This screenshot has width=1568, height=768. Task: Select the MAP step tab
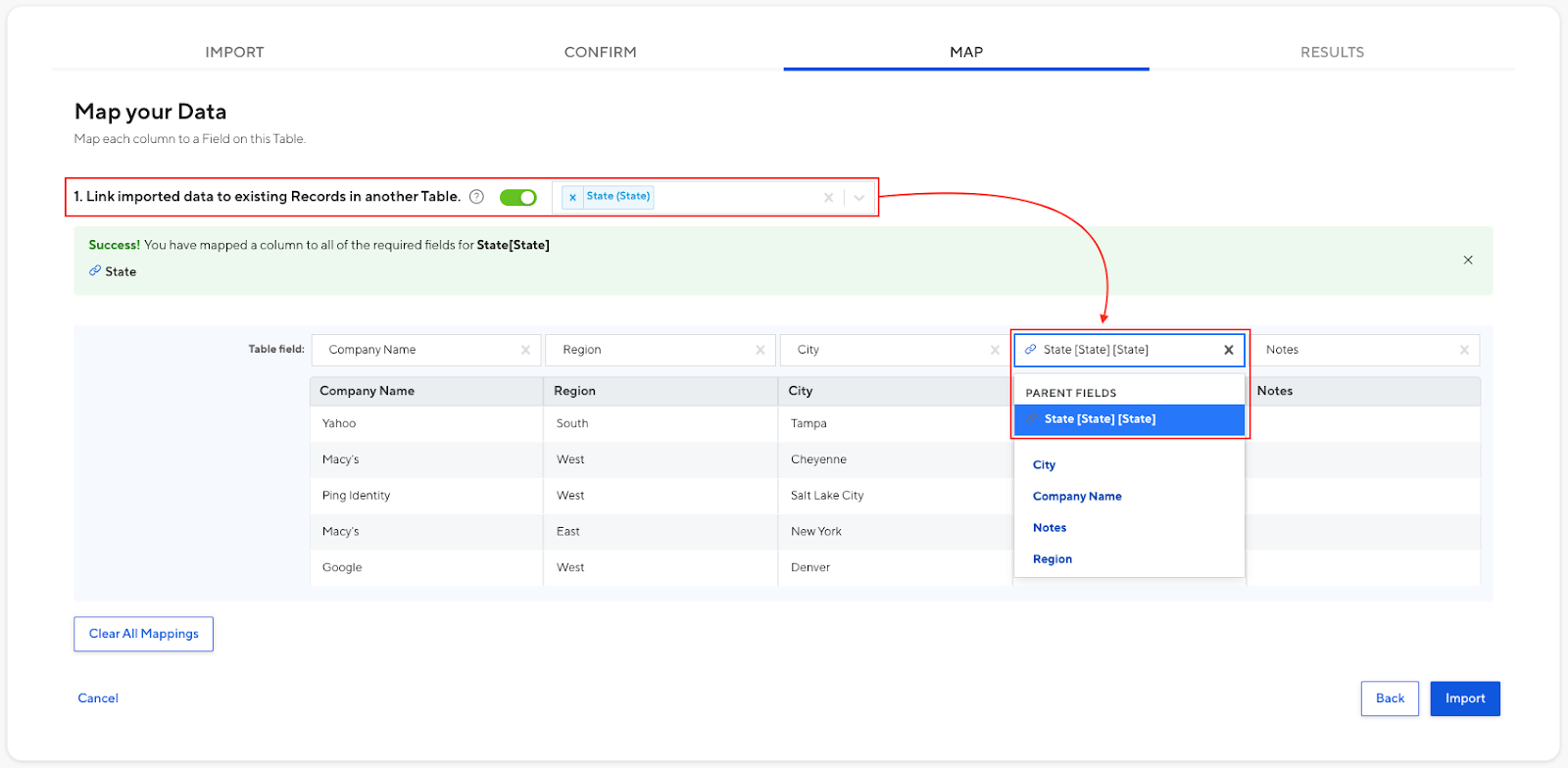[x=966, y=52]
